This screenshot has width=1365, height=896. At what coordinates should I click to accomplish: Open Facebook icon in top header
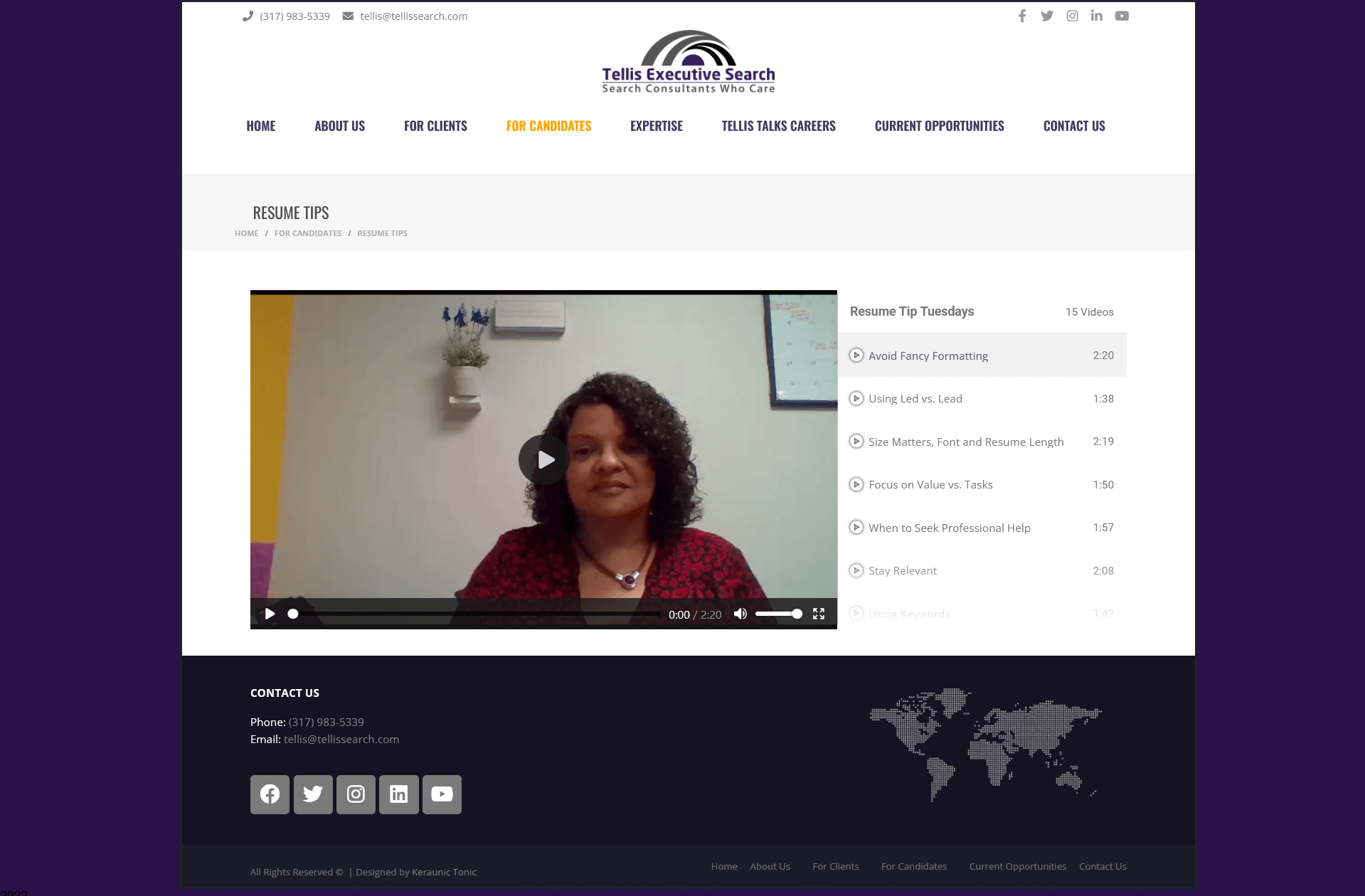1021,16
